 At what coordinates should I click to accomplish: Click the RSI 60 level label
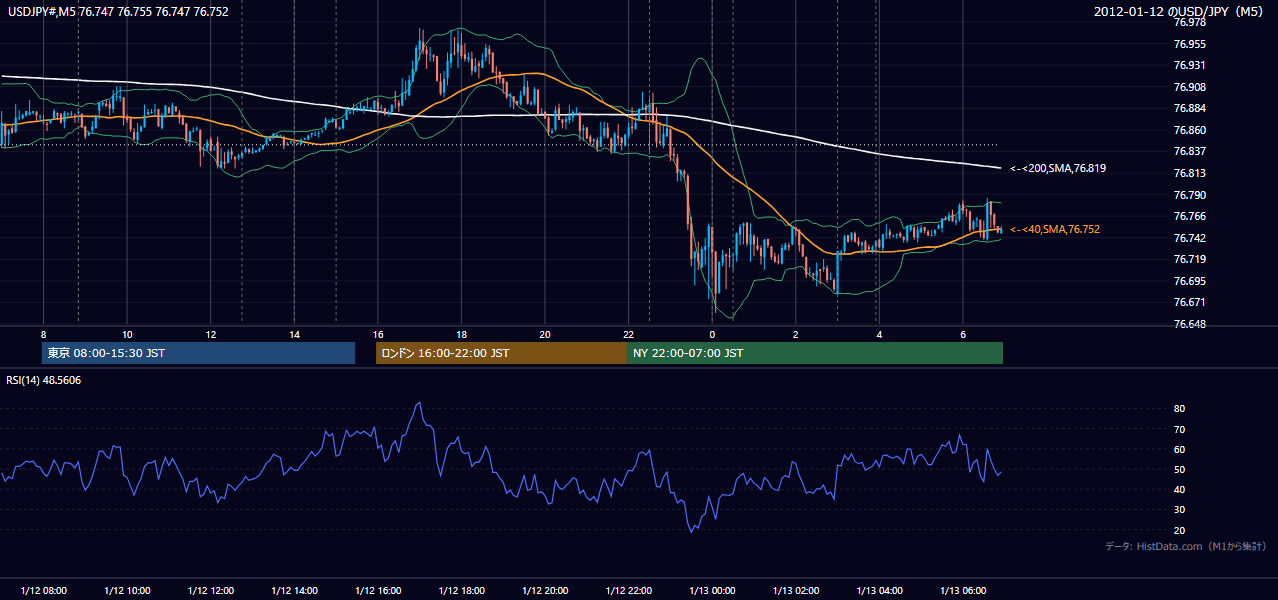pos(1179,449)
